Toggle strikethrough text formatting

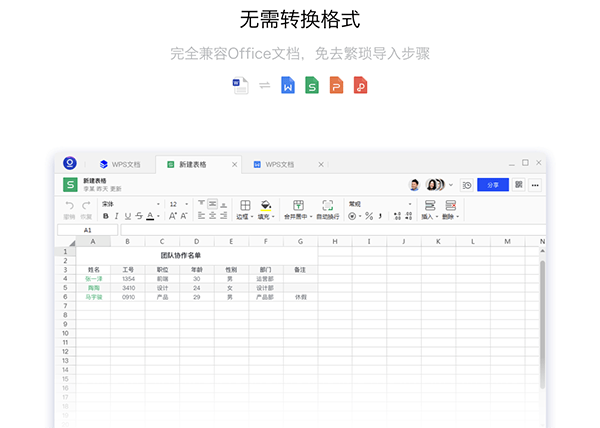click(138, 216)
